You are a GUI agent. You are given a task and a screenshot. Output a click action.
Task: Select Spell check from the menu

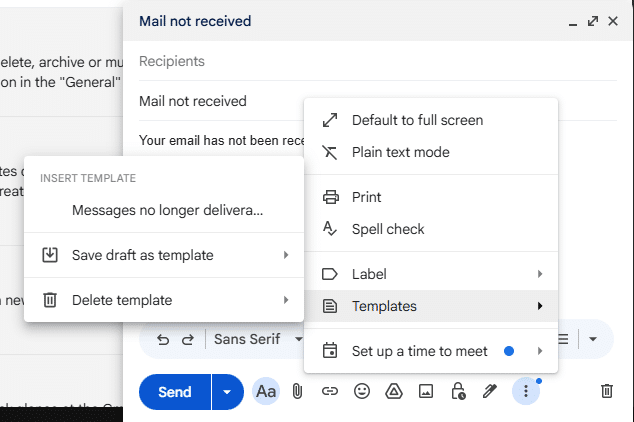pyautogui.click(x=388, y=229)
